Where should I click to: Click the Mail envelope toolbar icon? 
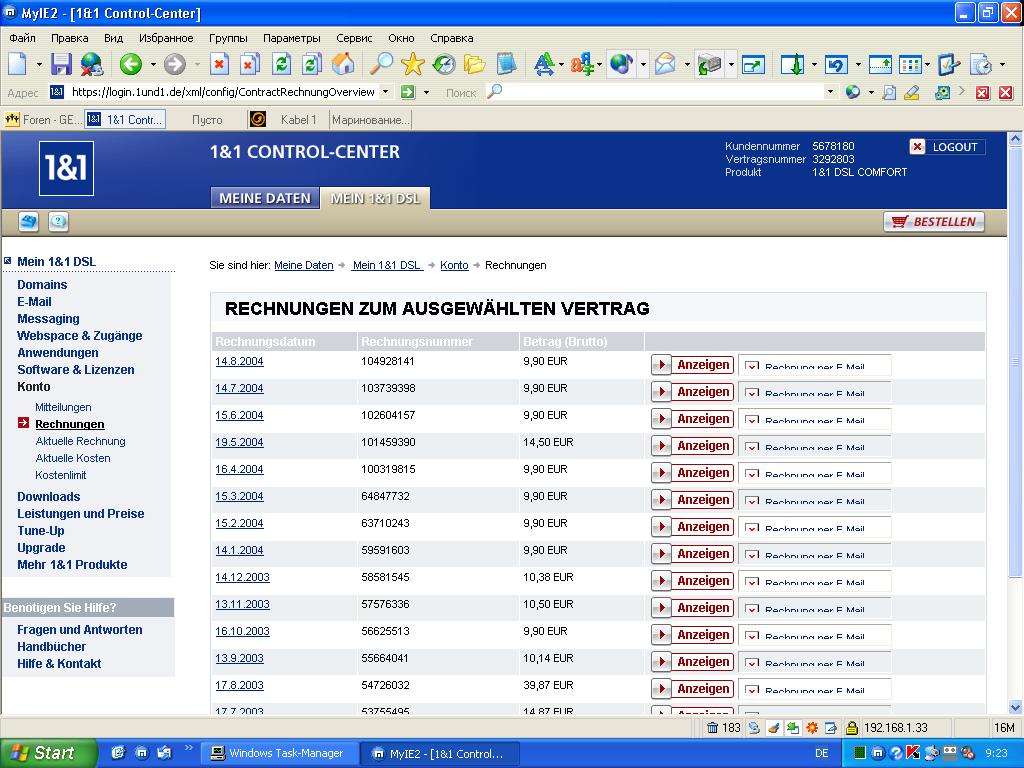coord(665,64)
